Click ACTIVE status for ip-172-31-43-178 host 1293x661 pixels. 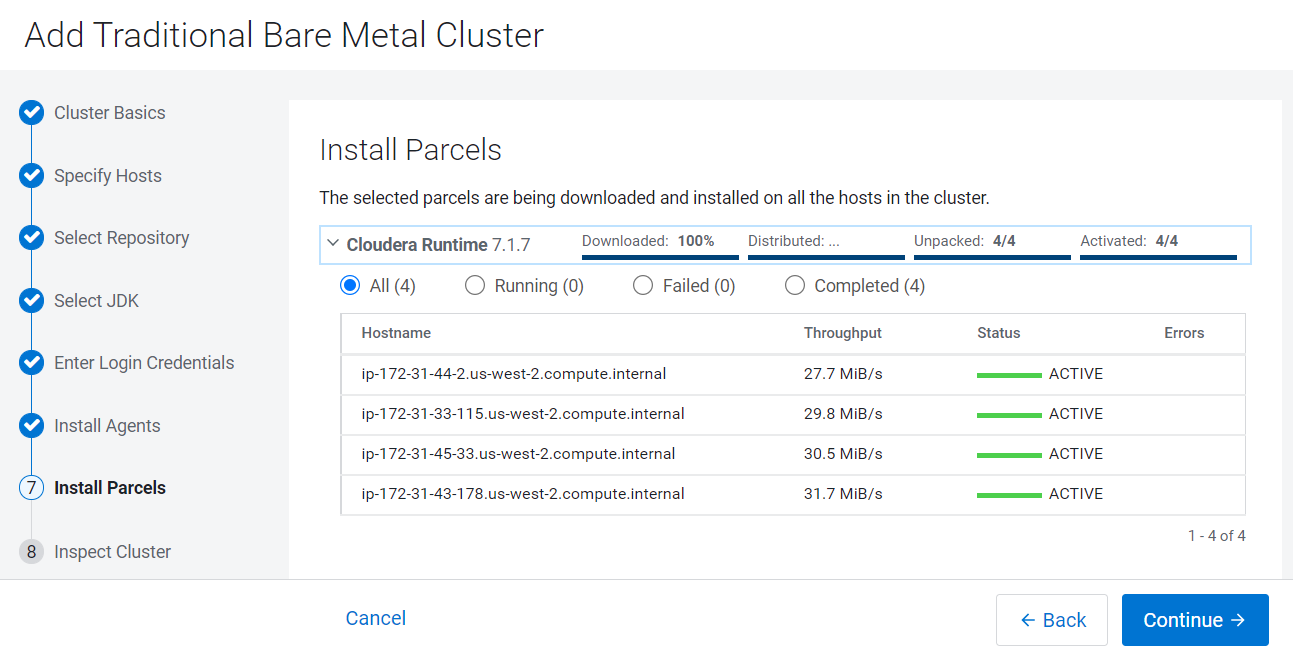tap(1076, 494)
